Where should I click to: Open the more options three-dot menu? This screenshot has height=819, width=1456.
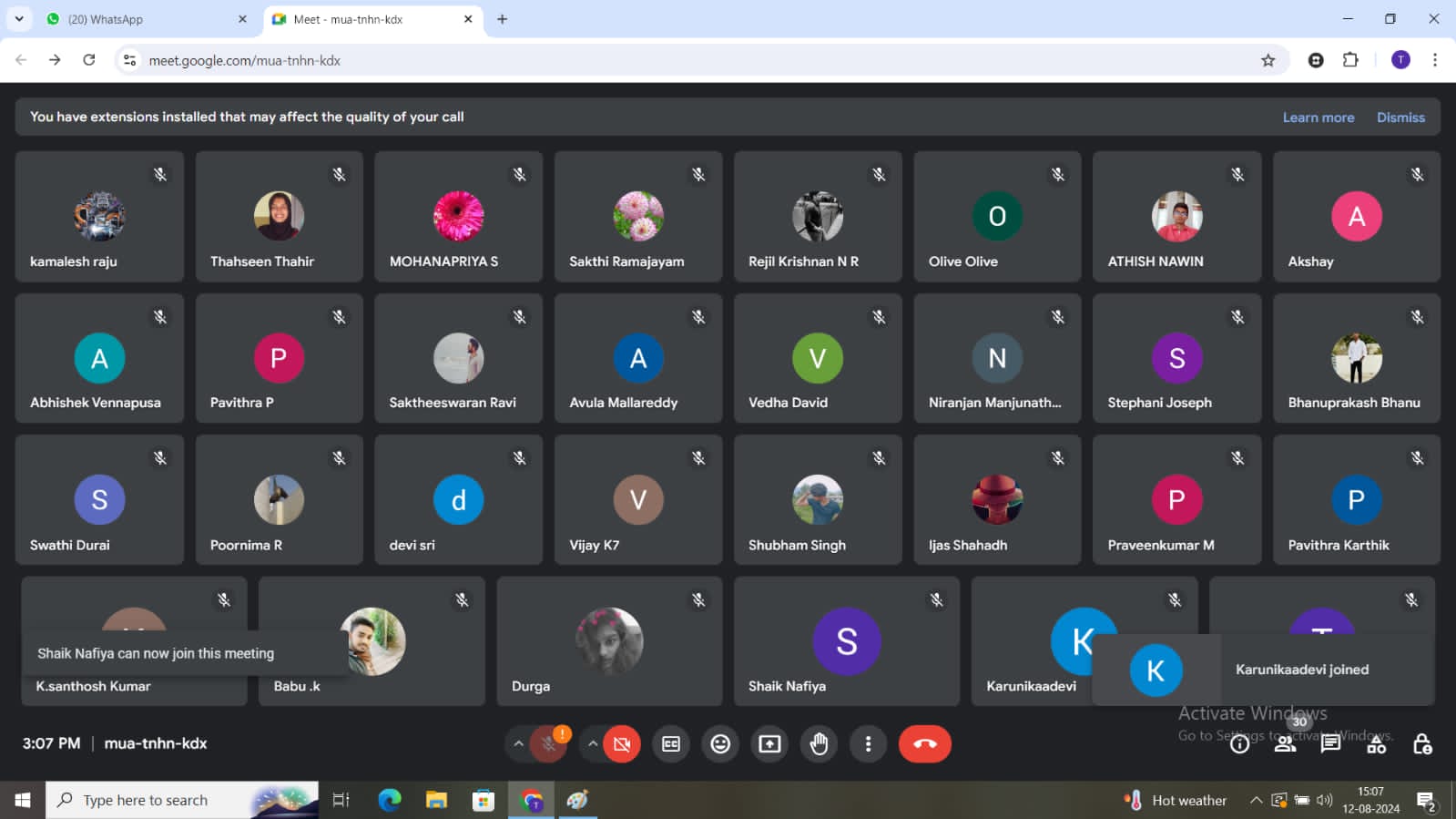pos(868,744)
